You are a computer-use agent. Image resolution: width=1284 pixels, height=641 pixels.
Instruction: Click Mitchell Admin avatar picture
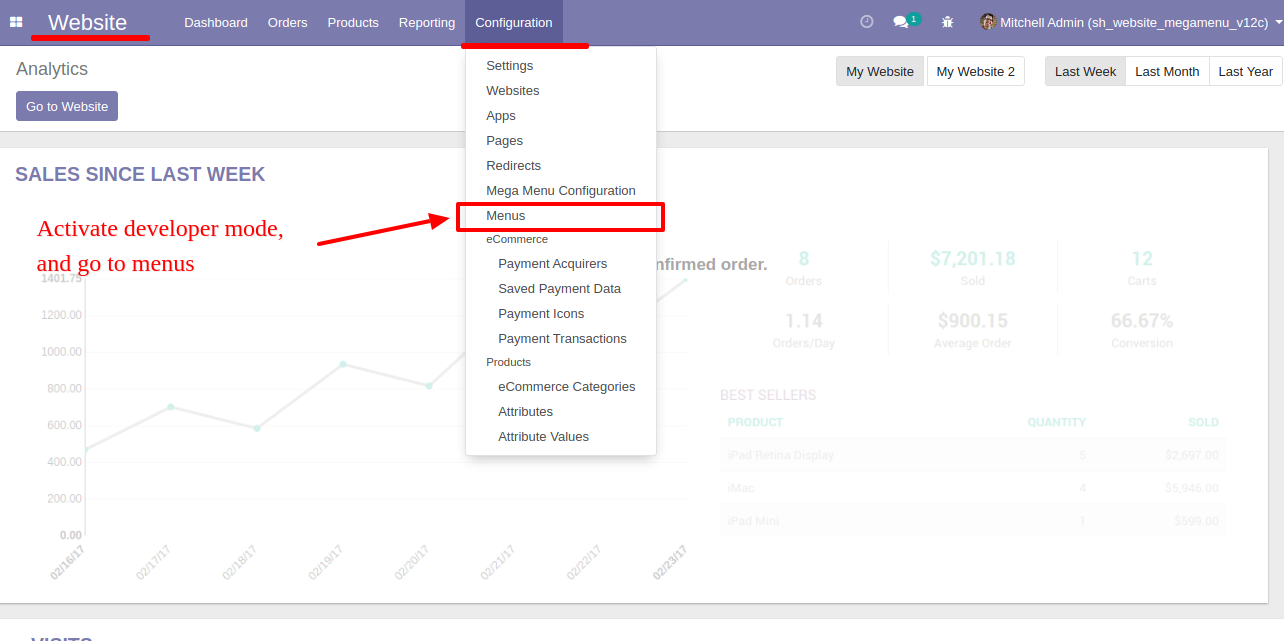coord(988,22)
